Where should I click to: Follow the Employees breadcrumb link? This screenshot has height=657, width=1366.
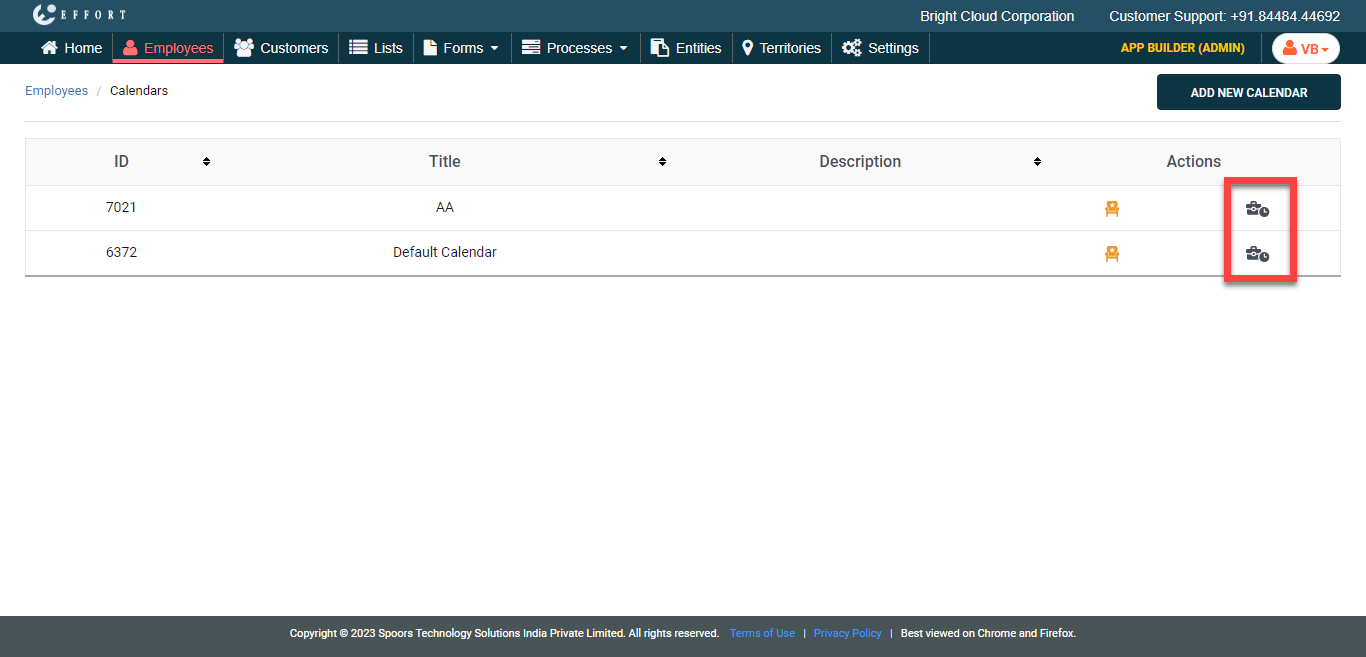[56, 91]
